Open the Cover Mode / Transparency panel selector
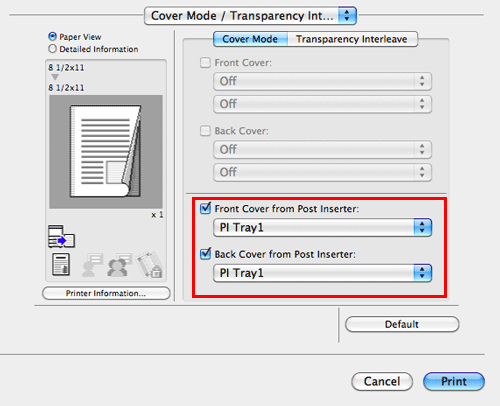Image resolution: width=500 pixels, height=406 pixels. (x=250, y=16)
